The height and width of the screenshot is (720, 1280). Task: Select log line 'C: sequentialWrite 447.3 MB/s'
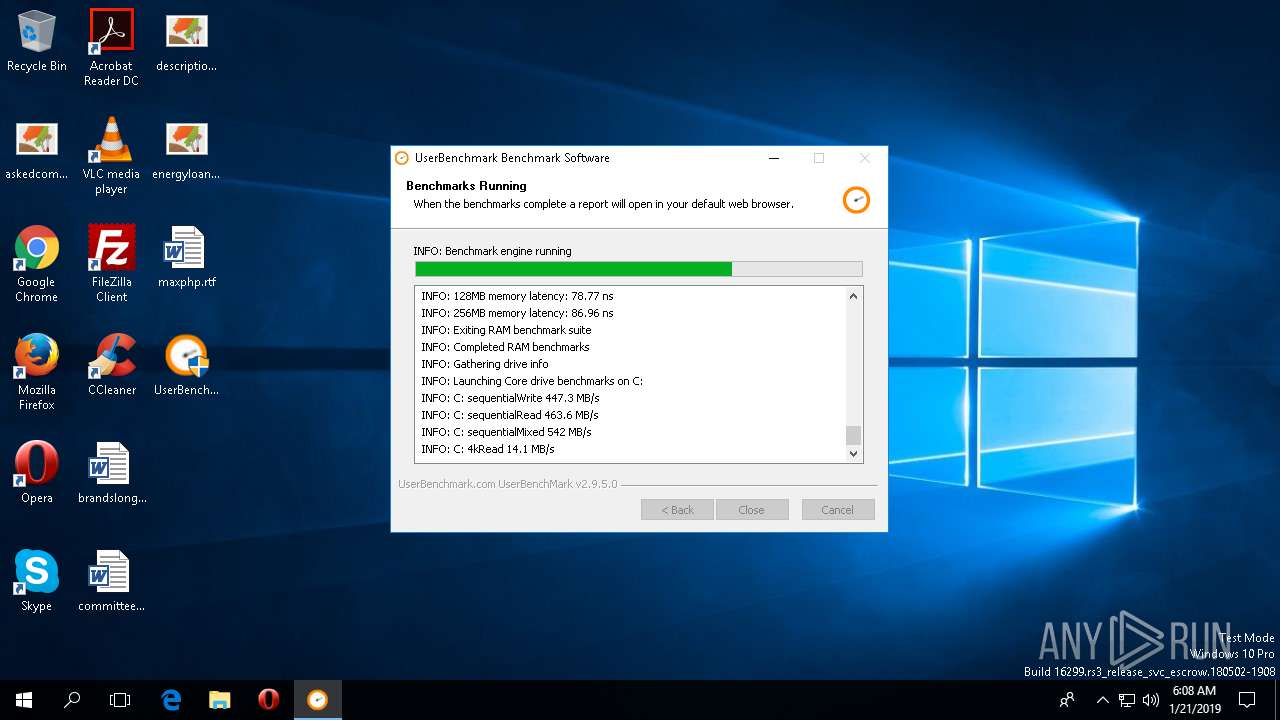(x=510, y=398)
